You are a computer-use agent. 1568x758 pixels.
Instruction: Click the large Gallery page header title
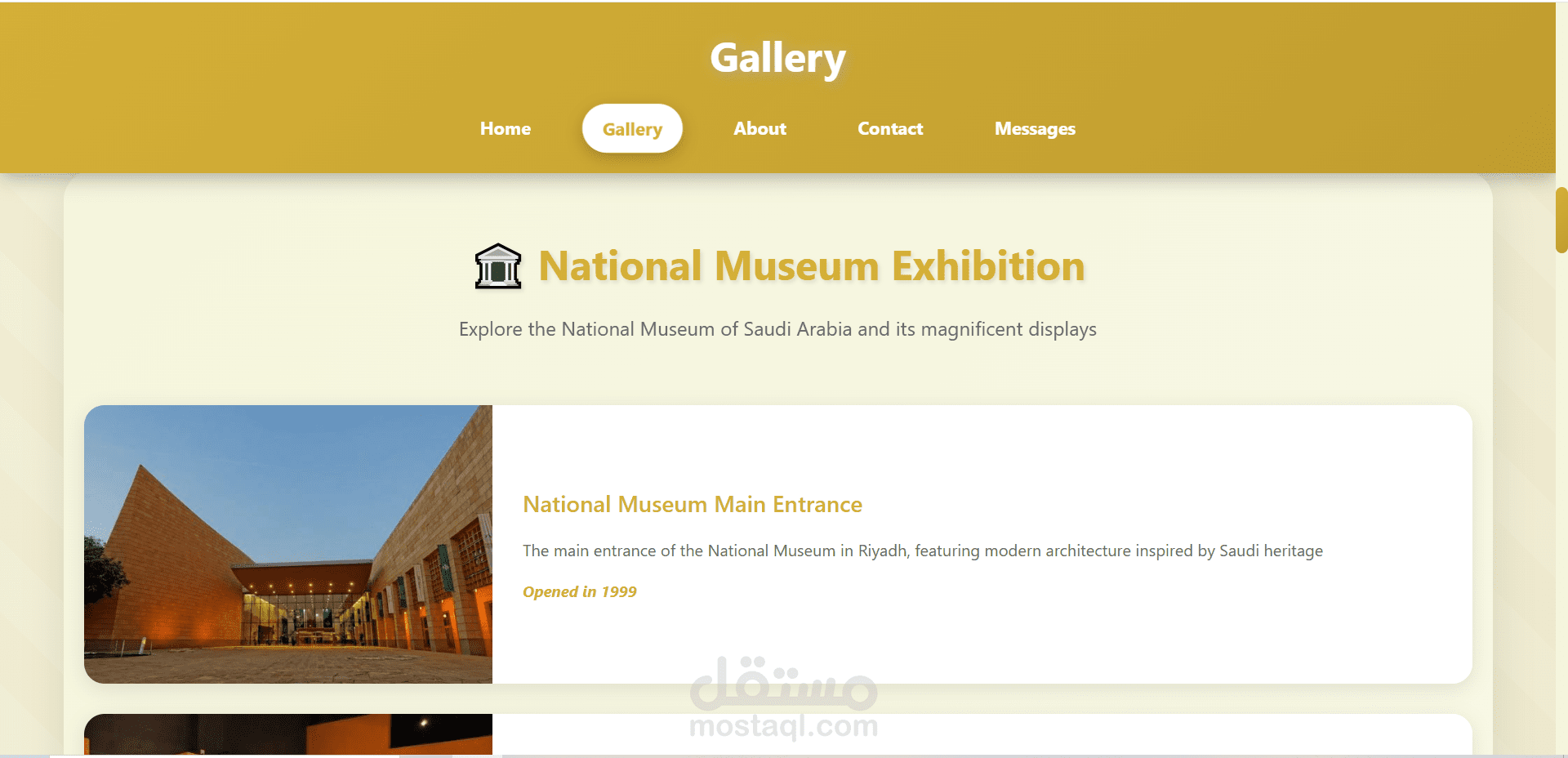[x=777, y=58]
